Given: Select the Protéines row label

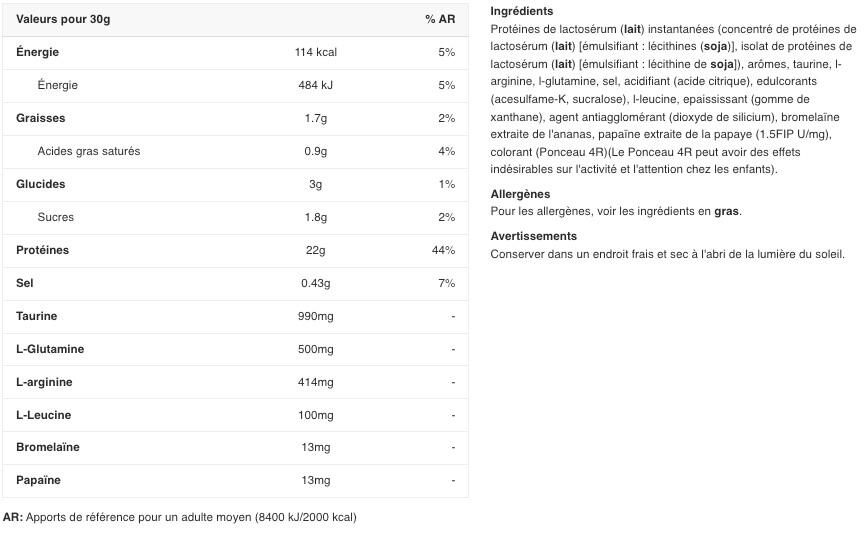Looking at the screenshot, I should [42, 250].
